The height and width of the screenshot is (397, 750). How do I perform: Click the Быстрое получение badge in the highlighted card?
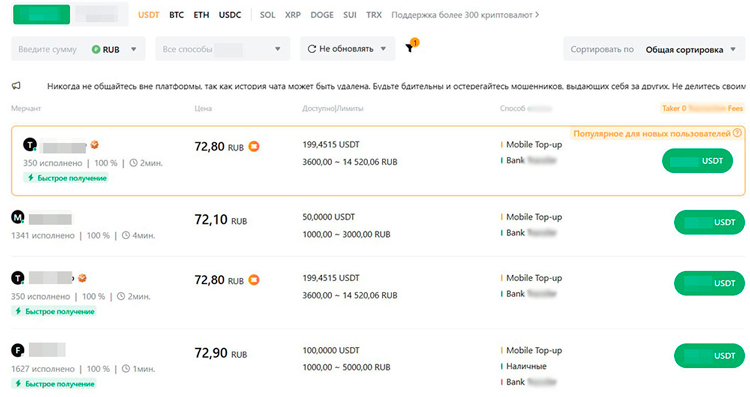click(66, 178)
